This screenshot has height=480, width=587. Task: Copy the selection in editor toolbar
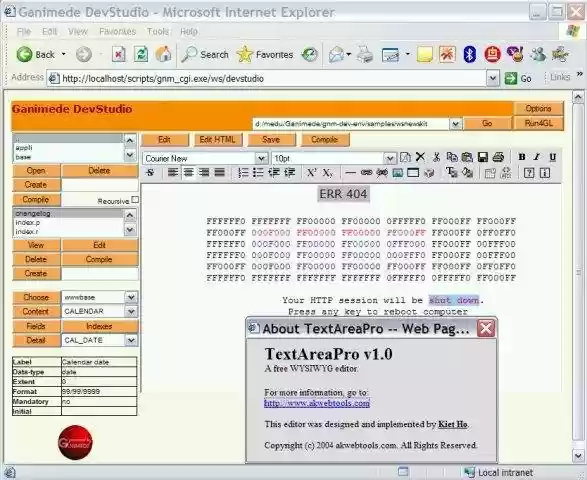(452, 157)
